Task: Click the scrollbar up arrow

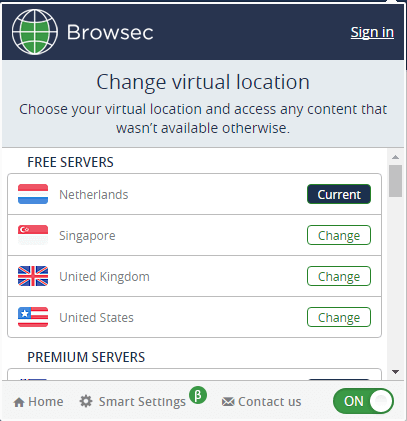Action: coord(396,157)
